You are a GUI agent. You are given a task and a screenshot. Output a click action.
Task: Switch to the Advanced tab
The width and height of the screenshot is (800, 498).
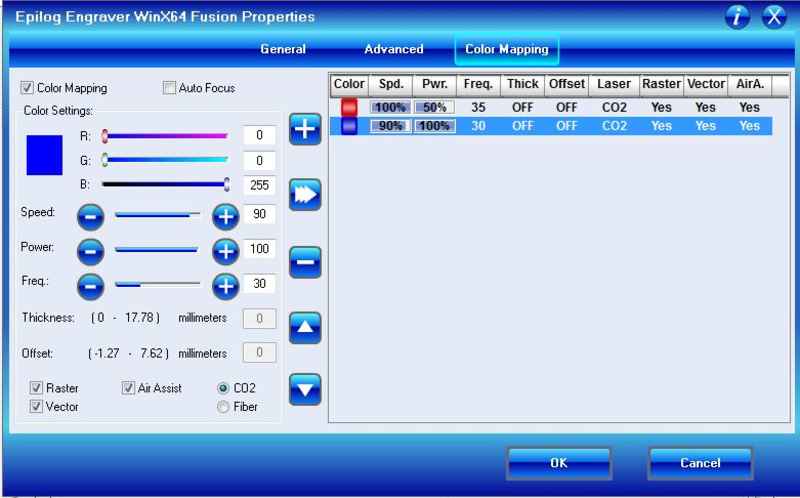tap(393, 49)
